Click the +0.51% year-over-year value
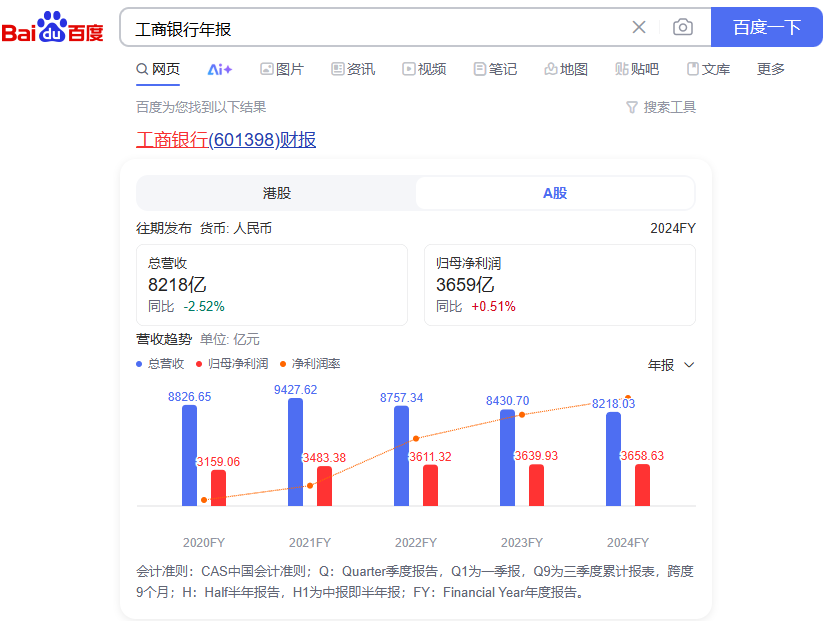 tap(494, 307)
